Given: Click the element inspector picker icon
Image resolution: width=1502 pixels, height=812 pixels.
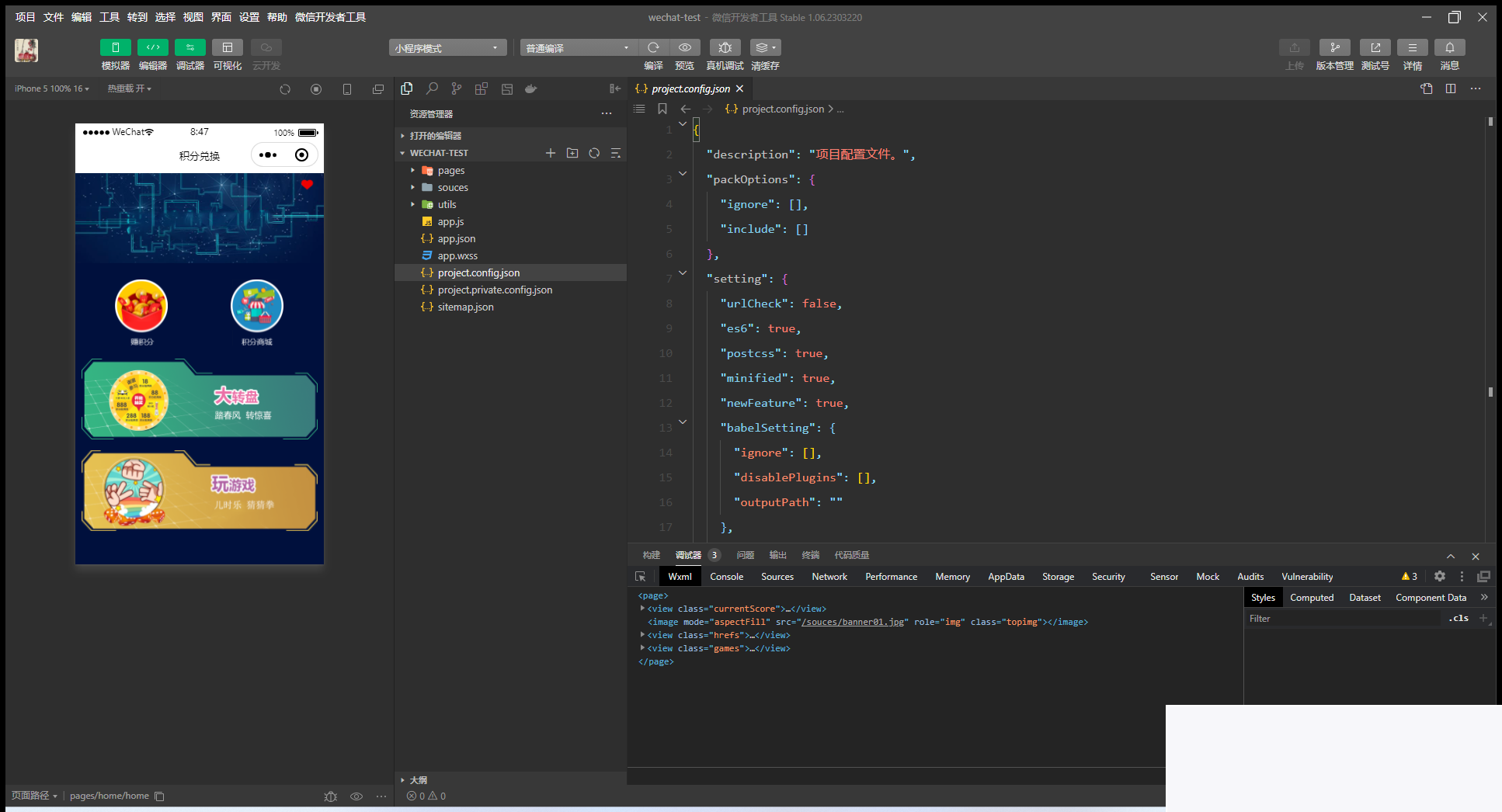Looking at the screenshot, I should pos(640,577).
